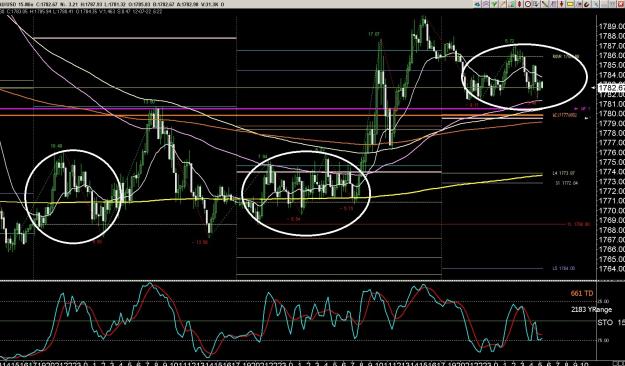Click the STO 15 stochastic label
The width and height of the screenshot is (625, 366).
pyautogui.click(x=611, y=322)
